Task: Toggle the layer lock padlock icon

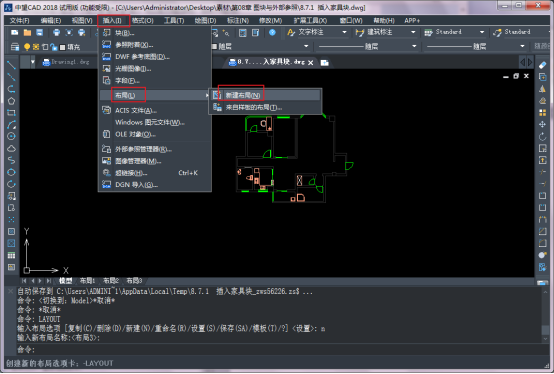Action: (53, 47)
